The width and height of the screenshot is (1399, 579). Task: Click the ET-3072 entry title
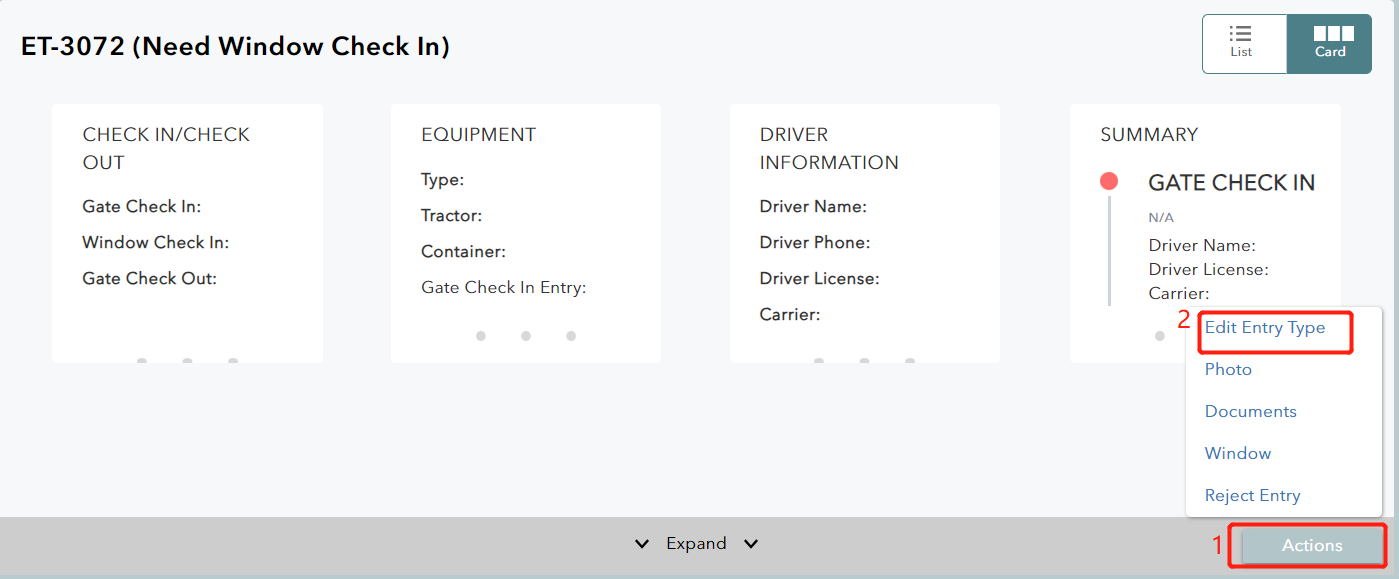(x=235, y=46)
